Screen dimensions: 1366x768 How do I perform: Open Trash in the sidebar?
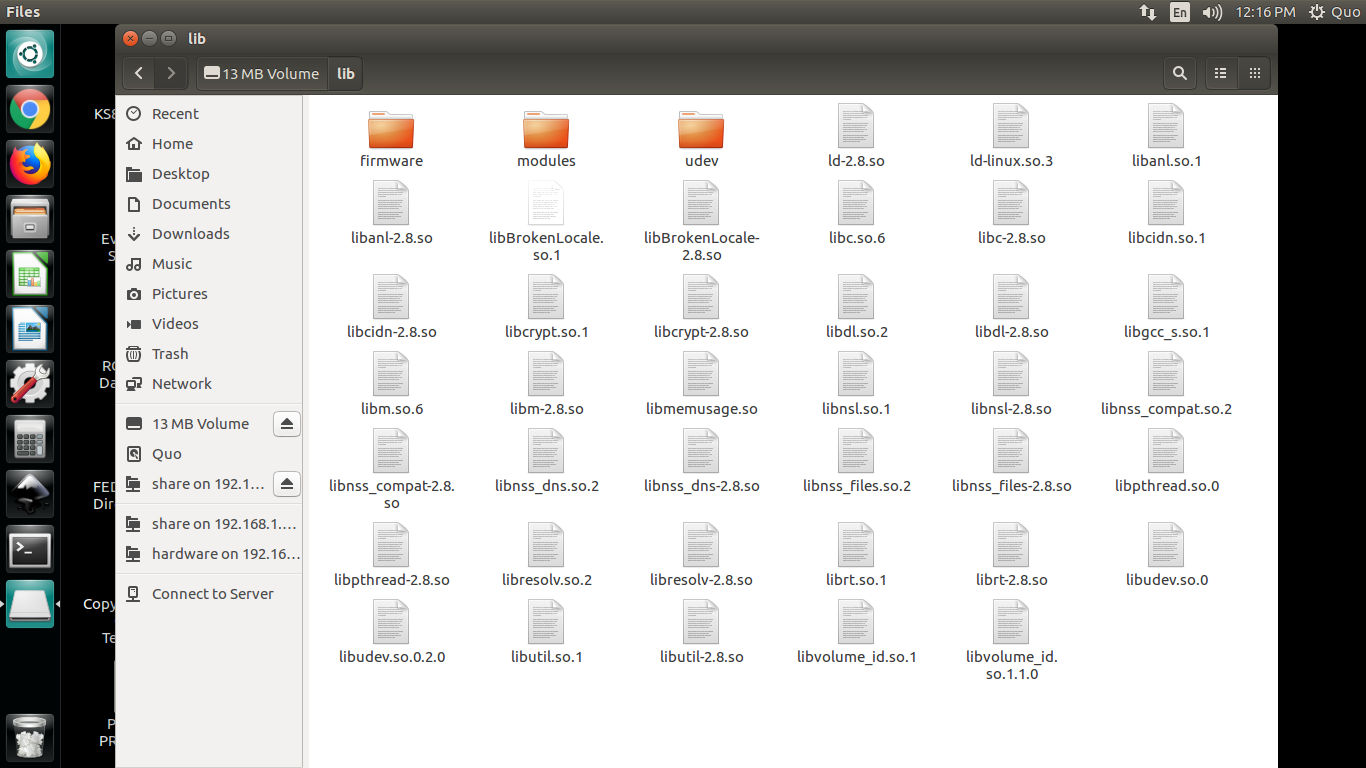point(170,354)
